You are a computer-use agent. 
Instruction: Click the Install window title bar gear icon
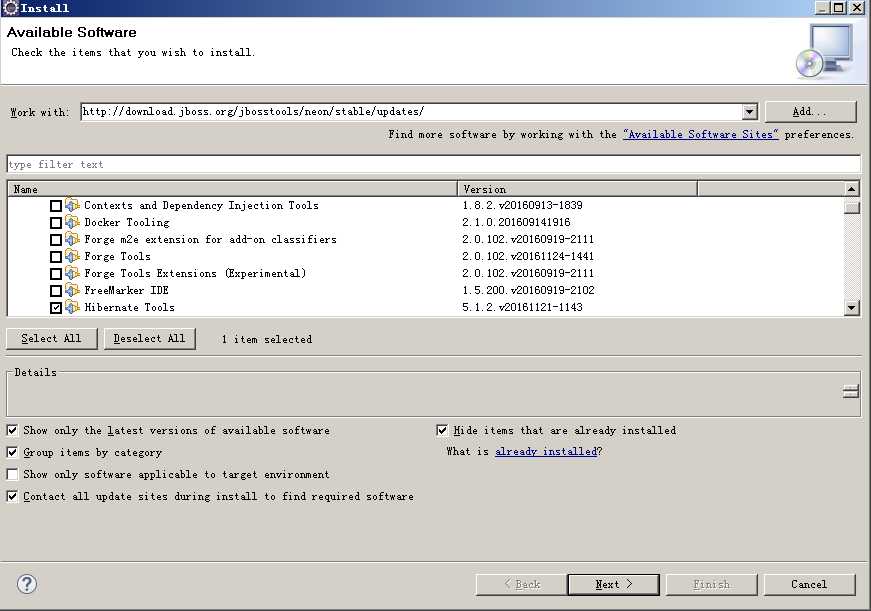pyautogui.click(x=11, y=8)
